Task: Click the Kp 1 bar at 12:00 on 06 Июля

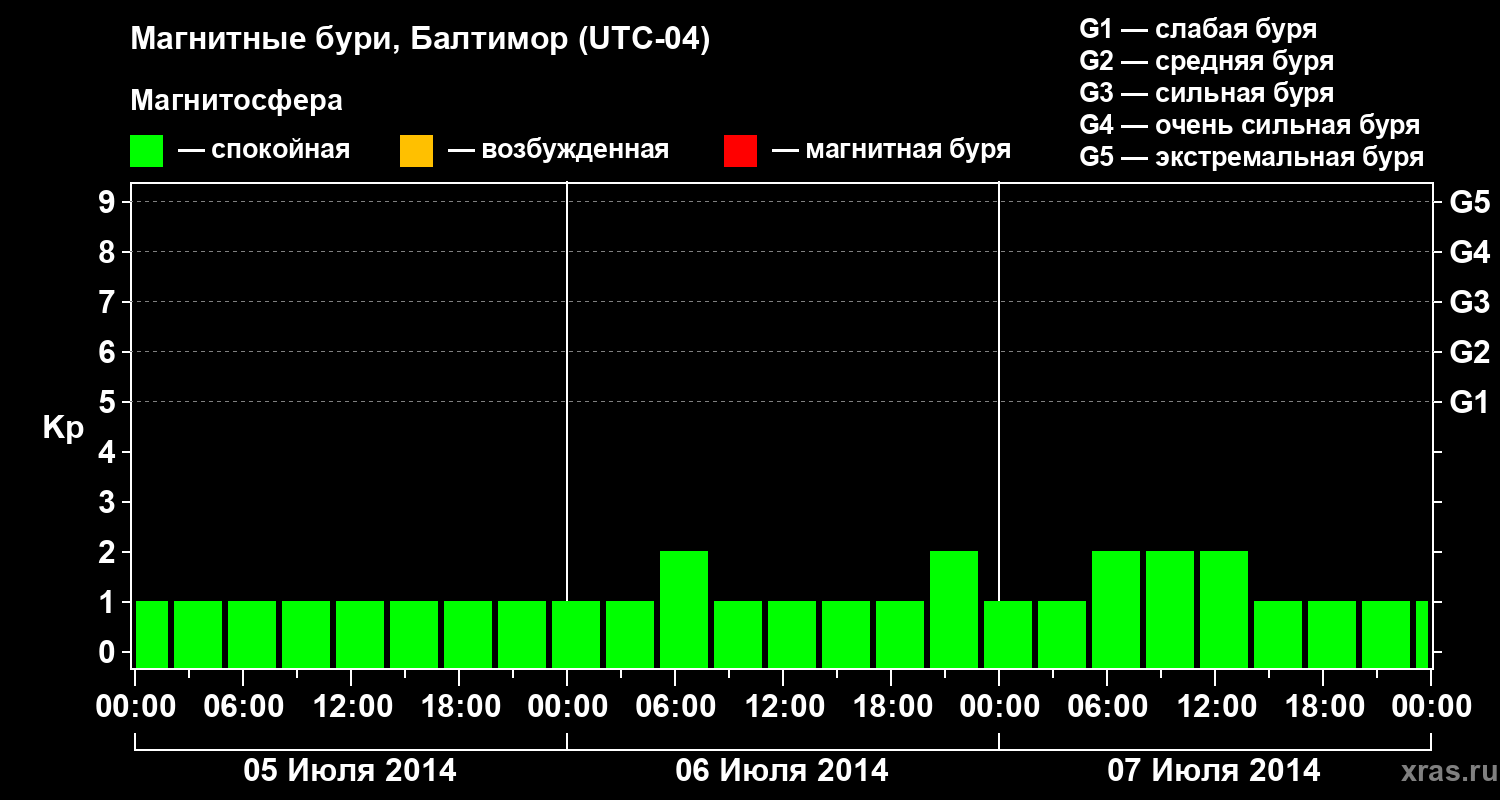Action: coord(792,634)
